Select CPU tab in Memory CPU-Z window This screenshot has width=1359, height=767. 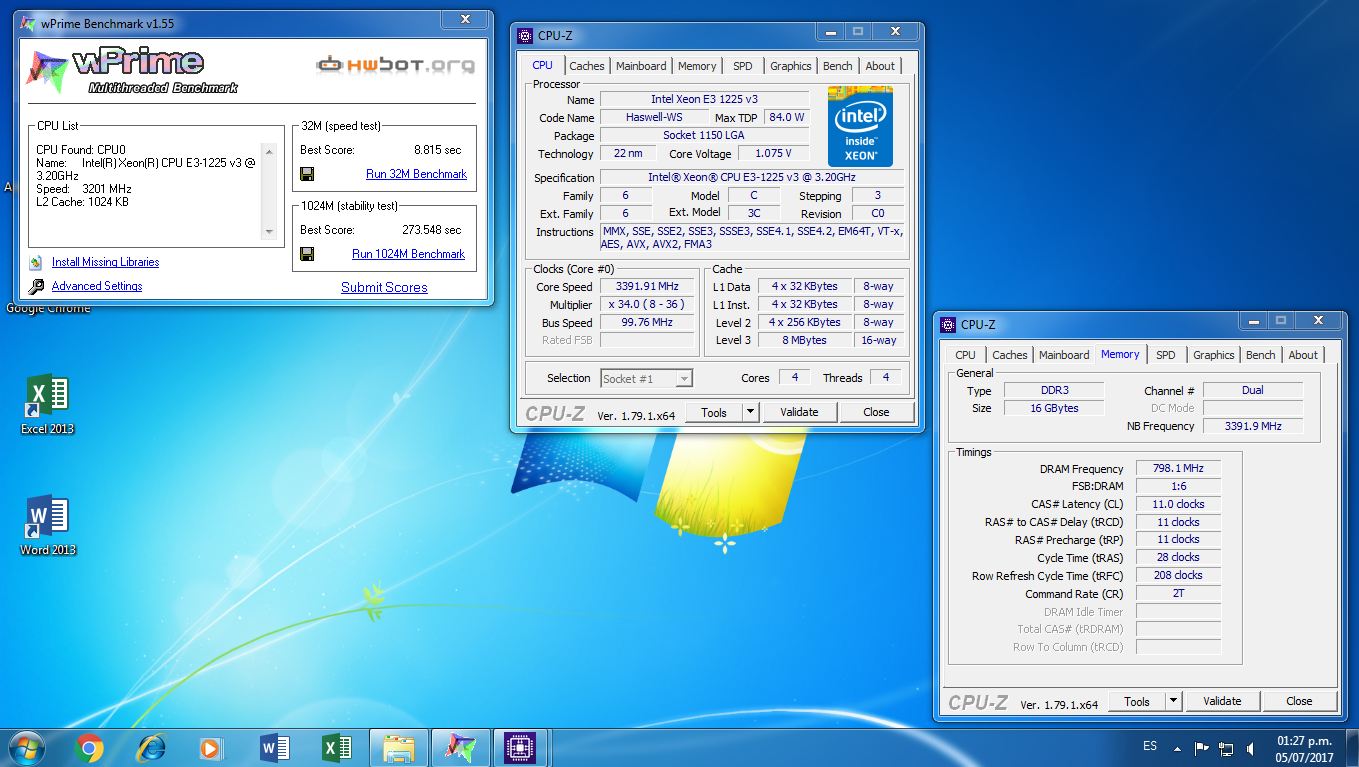tap(965, 355)
